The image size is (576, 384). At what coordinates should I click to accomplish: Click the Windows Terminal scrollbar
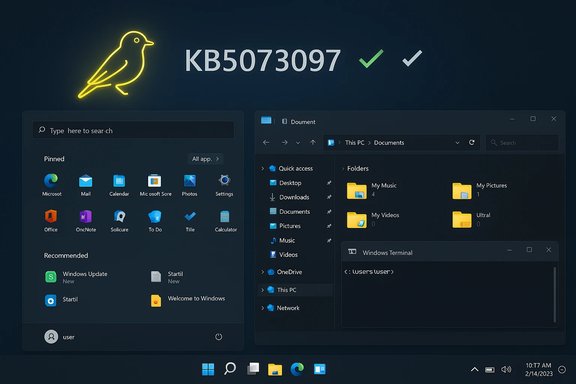[x=554, y=294]
